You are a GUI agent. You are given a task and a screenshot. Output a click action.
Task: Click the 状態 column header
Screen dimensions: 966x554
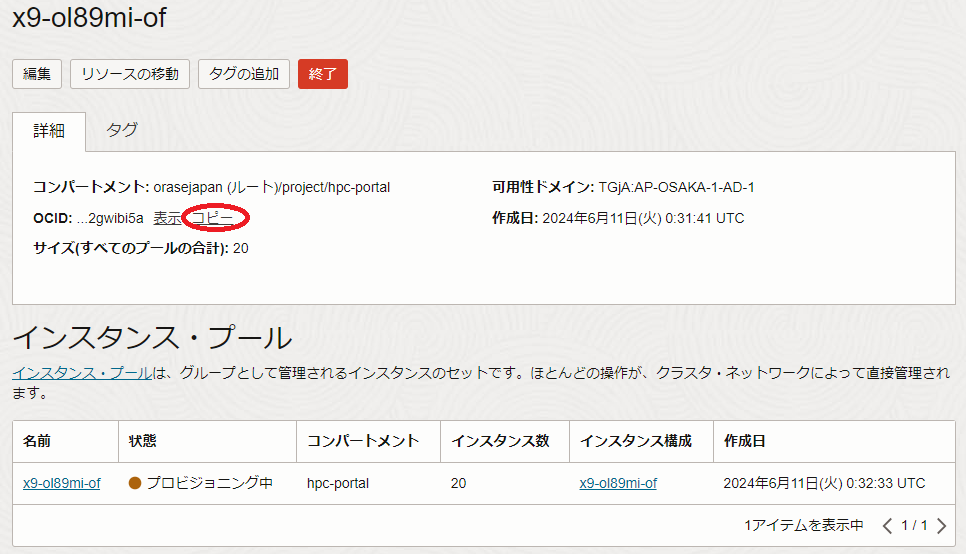tap(143, 441)
